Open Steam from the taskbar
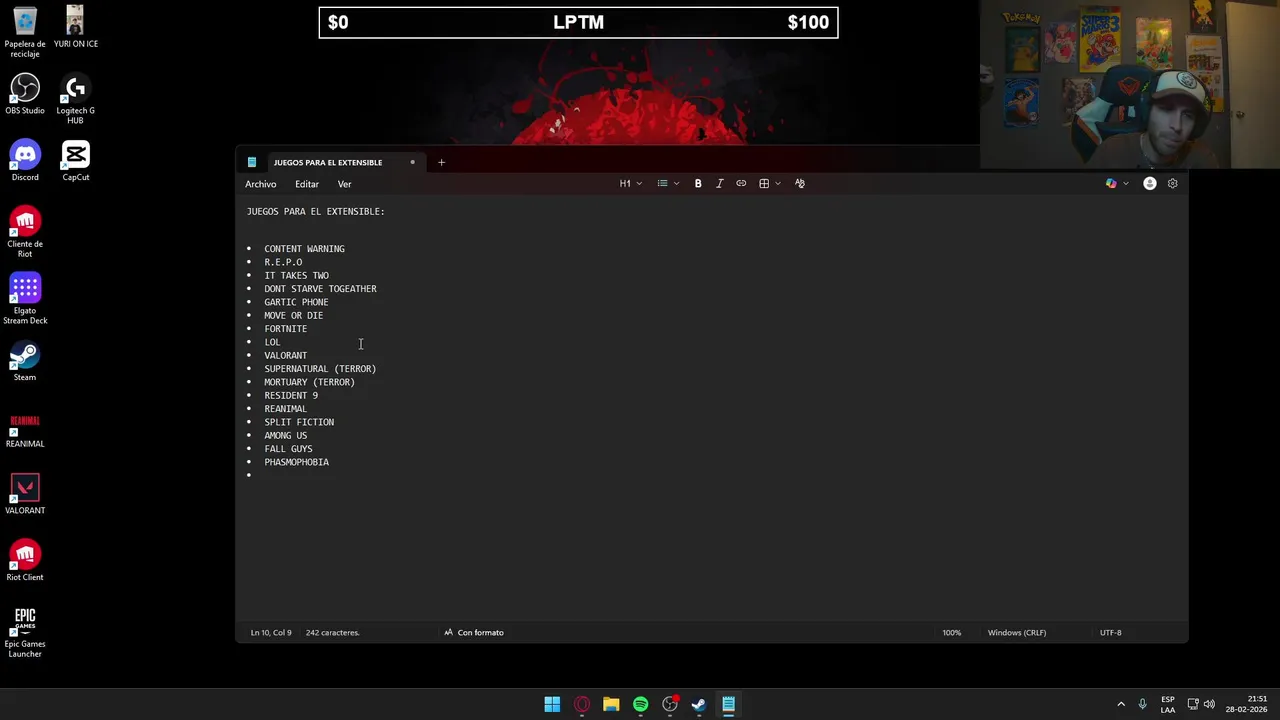 coord(699,704)
